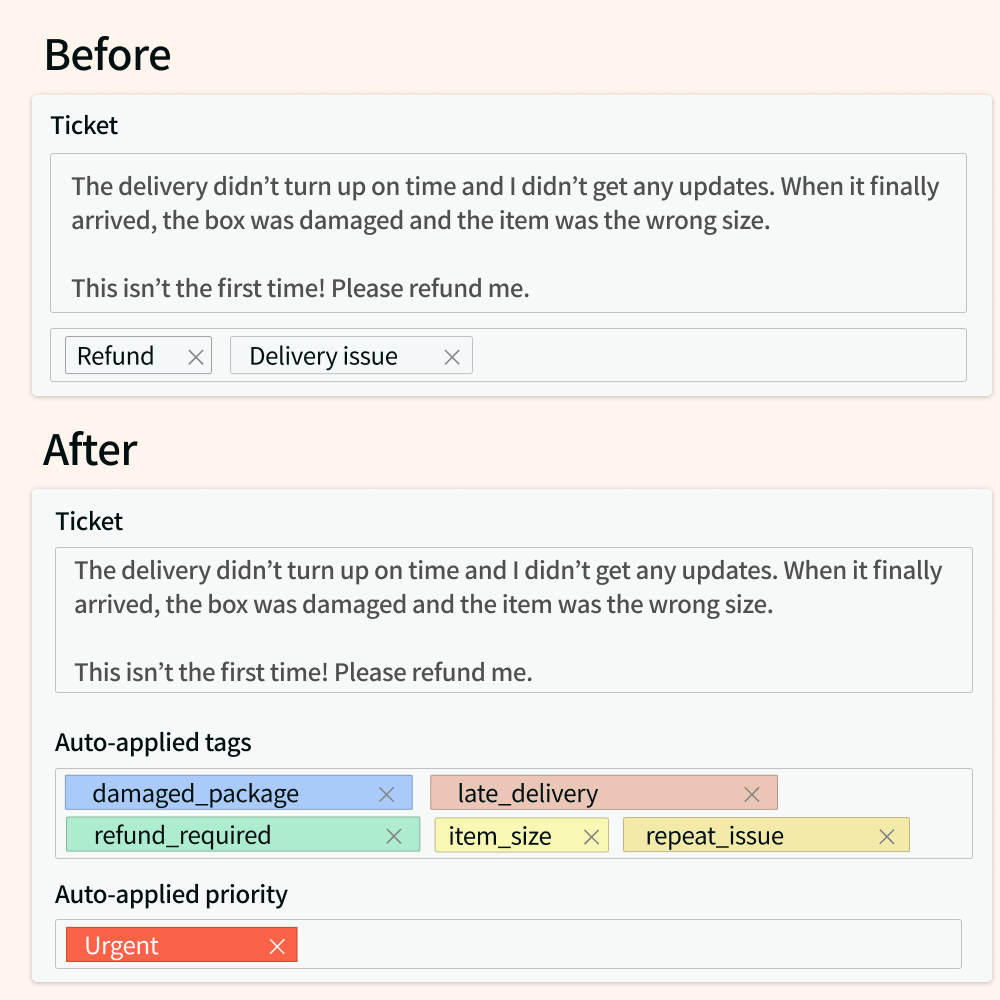The image size is (1000, 1000).
Task: Click the Refund tag label
Action: click(x=115, y=356)
